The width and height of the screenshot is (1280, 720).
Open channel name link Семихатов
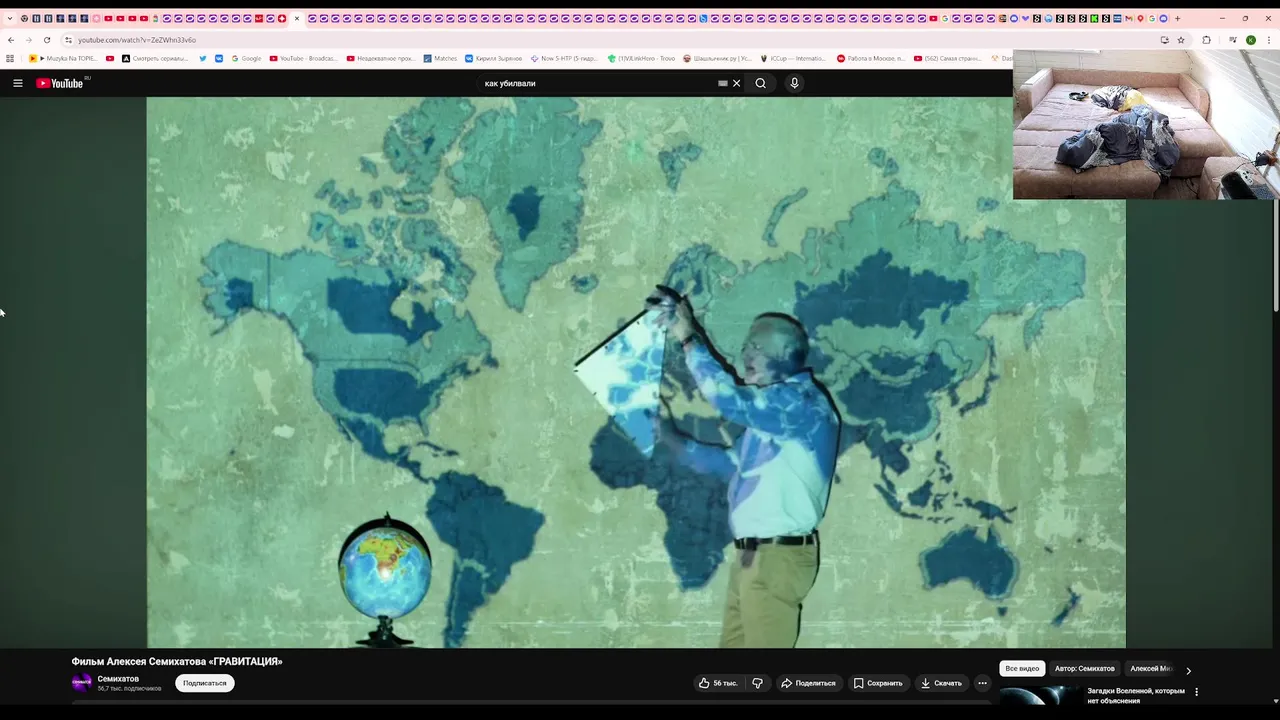click(x=118, y=679)
